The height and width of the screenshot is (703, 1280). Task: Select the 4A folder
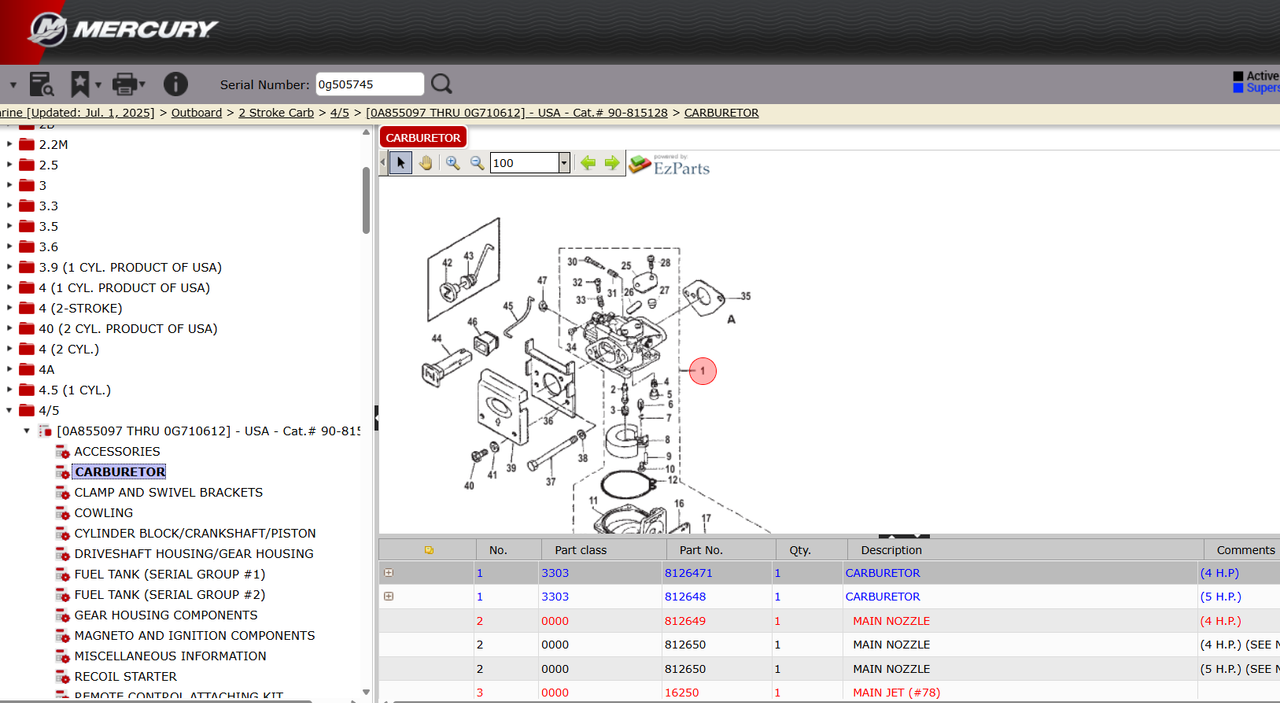tap(49, 369)
